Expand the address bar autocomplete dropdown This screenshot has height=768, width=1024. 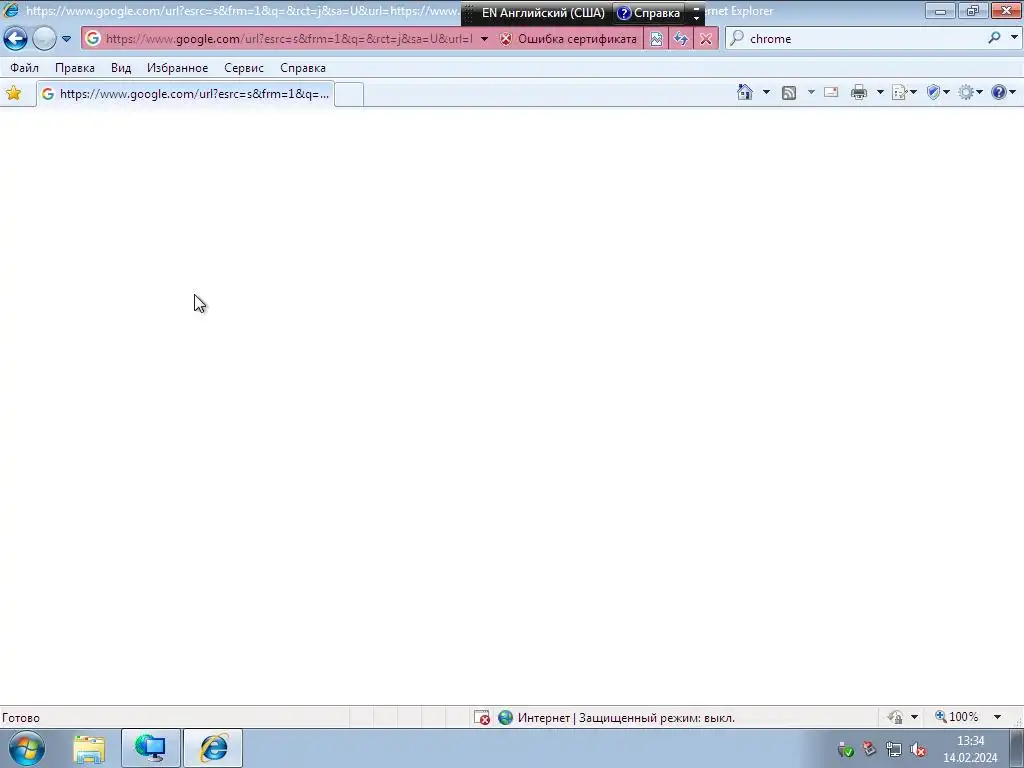click(484, 39)
